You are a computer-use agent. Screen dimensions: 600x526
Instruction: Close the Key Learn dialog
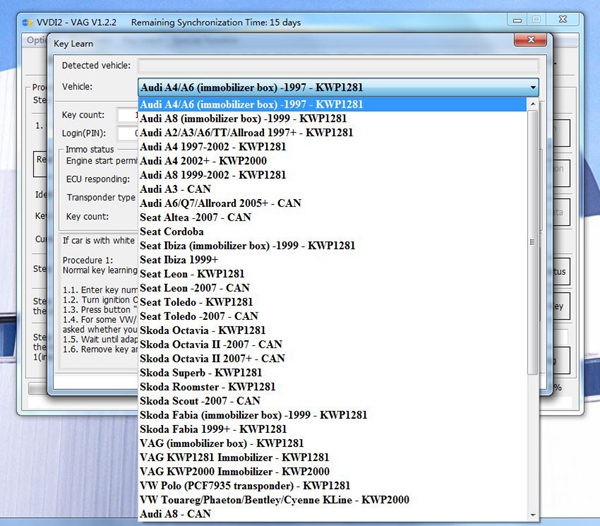click(x=530, y=40)
